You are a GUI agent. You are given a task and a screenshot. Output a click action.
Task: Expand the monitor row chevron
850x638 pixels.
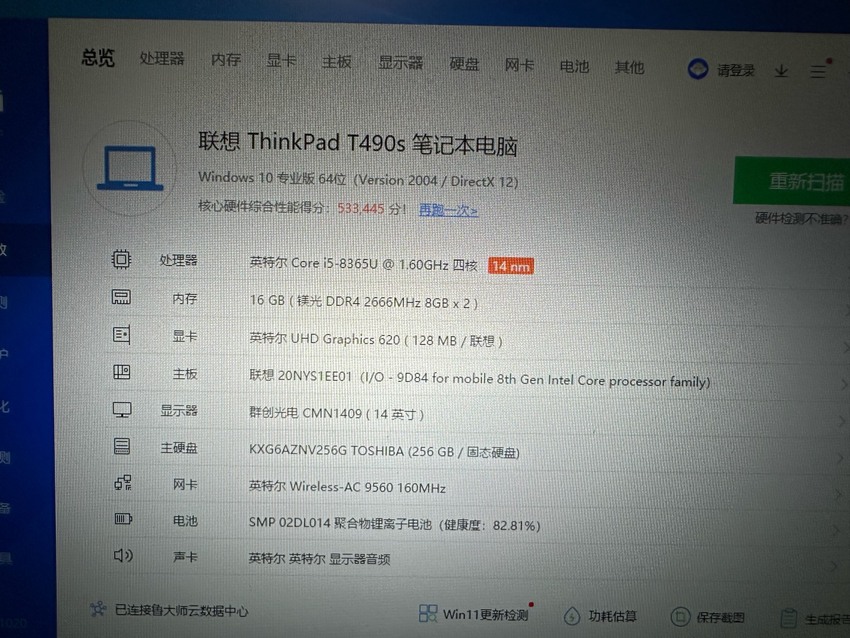842,421
